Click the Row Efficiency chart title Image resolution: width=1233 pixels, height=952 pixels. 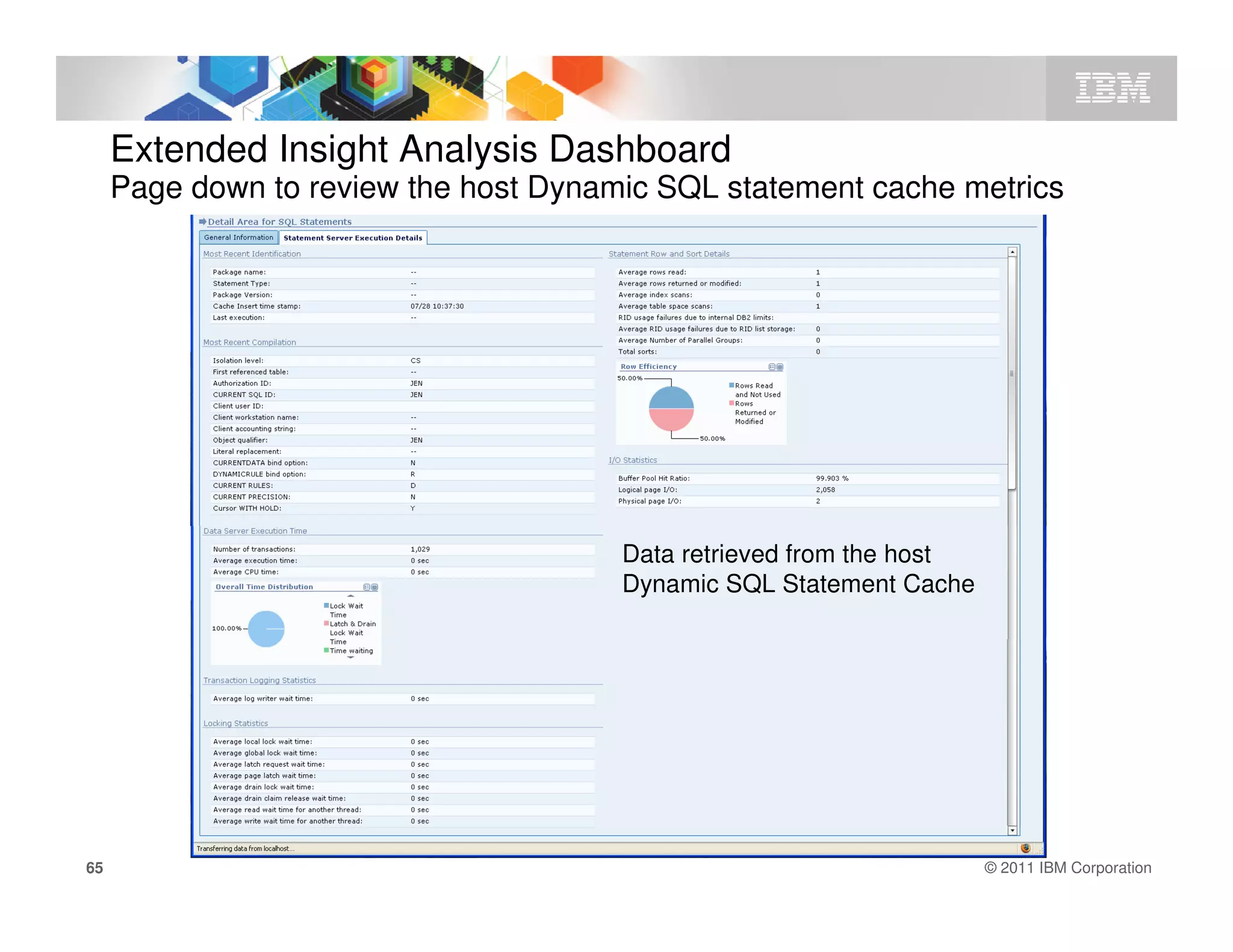click(648, 366)
